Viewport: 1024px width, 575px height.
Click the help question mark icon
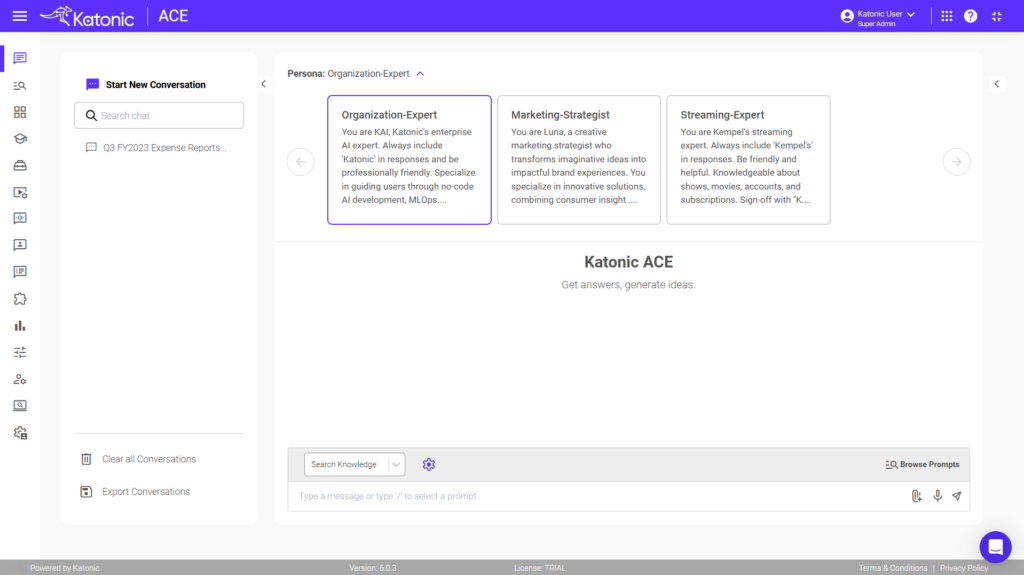[x=970, y=16]
